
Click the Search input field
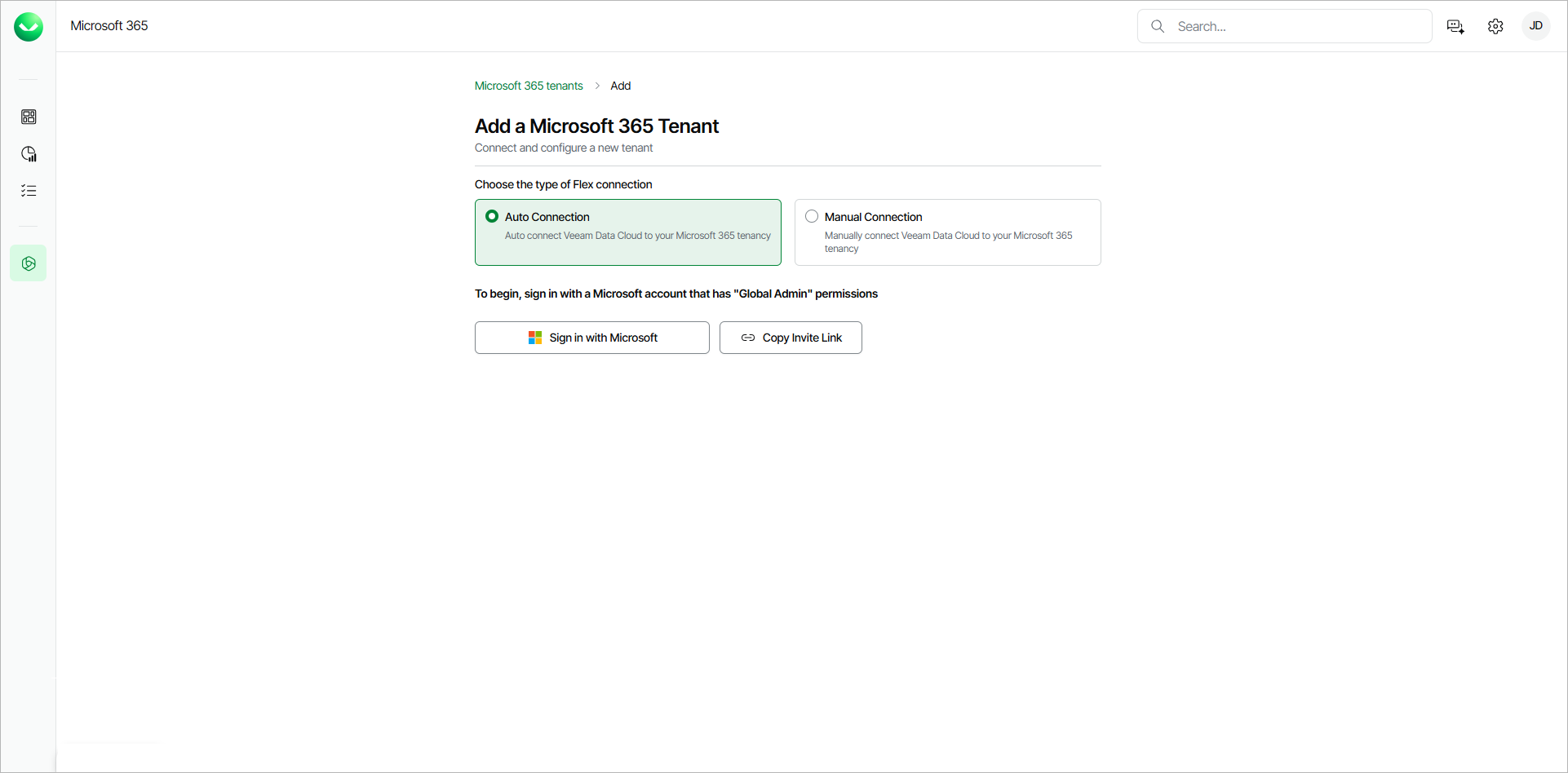click(x=1285, y=26)
